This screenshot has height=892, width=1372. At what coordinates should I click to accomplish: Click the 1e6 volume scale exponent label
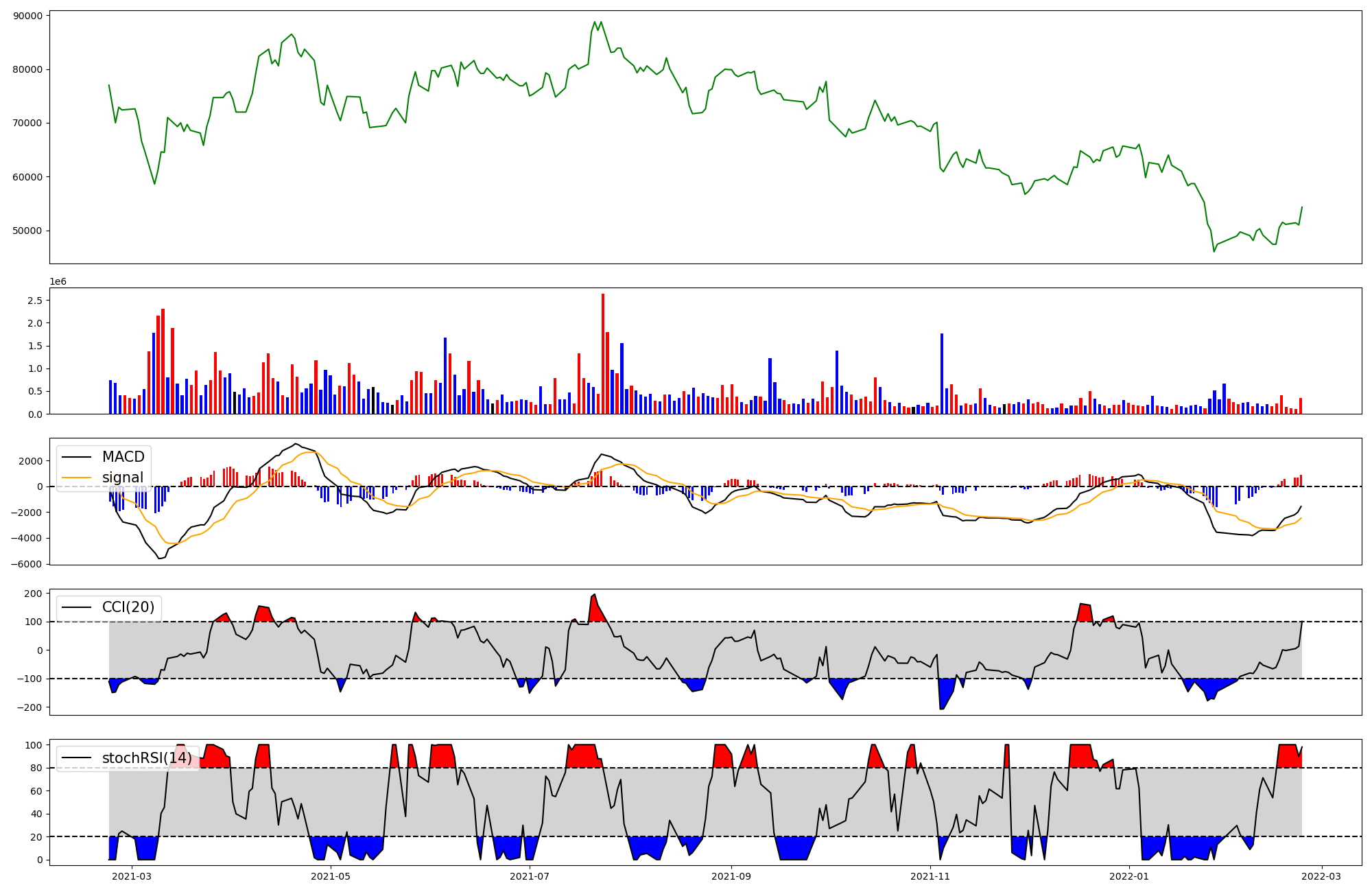[x=58, y=282]
